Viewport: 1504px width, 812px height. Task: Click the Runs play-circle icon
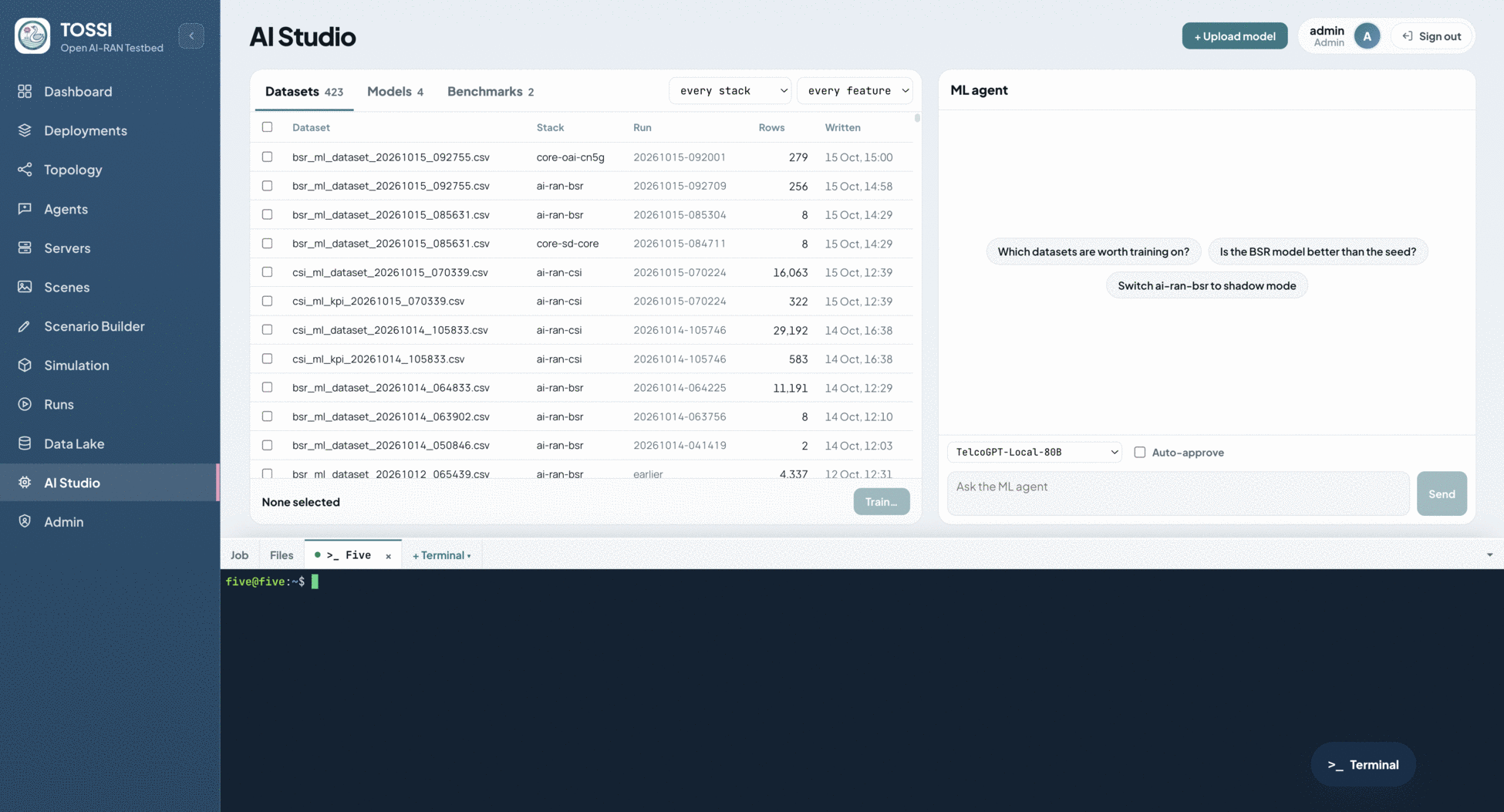coord(25,404)
